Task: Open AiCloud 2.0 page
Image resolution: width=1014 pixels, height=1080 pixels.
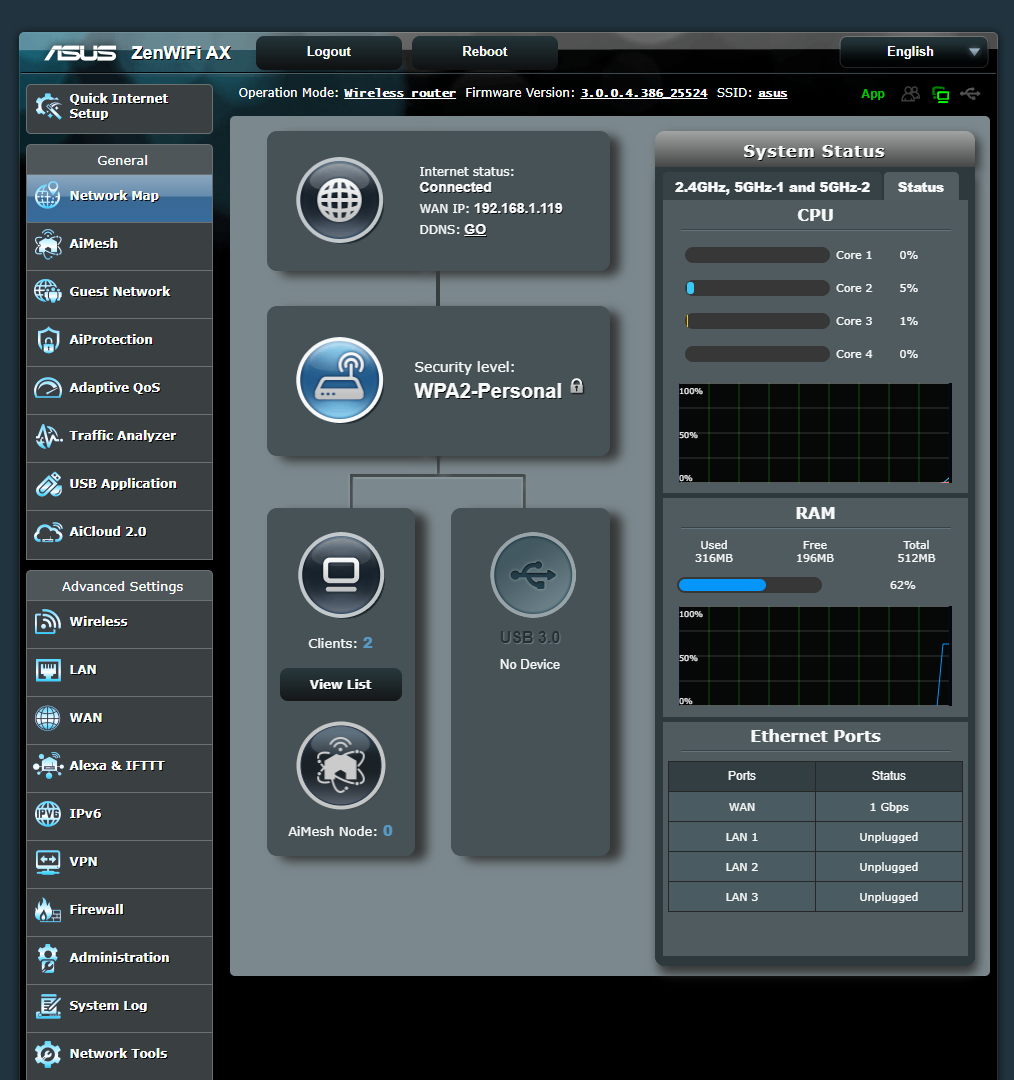Action: (x=119, y=532)
